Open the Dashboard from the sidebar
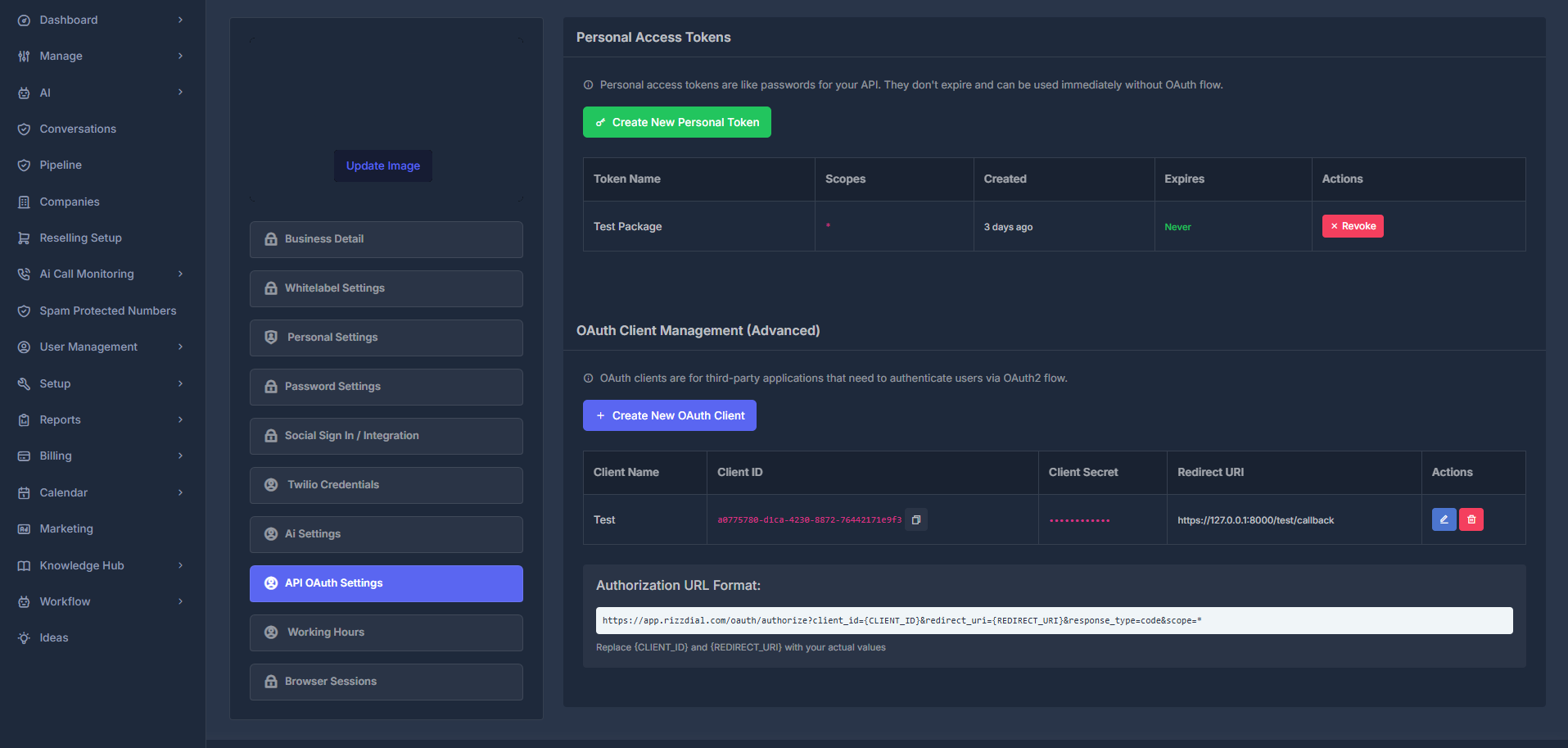The width and height of the screenshot is (1568, 748). pos(68,20)
